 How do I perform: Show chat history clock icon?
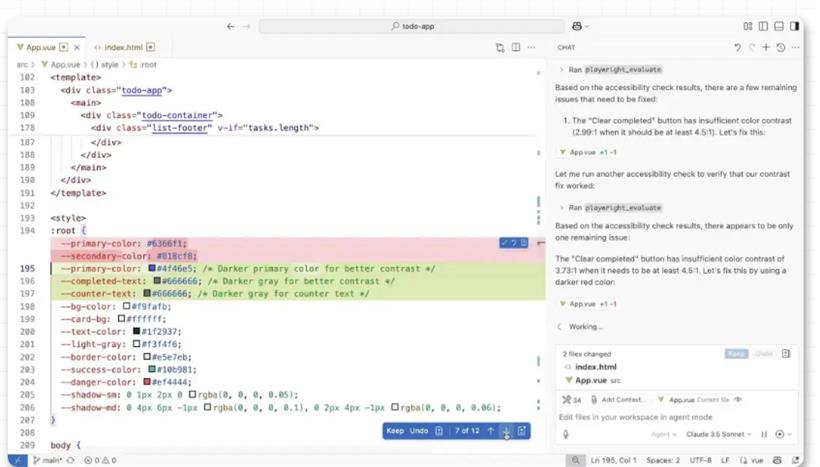(x=781, y=48)
